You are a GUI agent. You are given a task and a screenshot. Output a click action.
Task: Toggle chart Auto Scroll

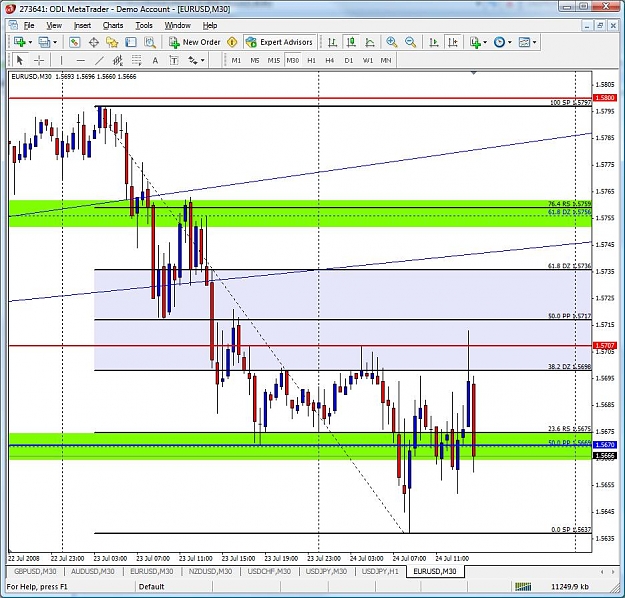434,42
